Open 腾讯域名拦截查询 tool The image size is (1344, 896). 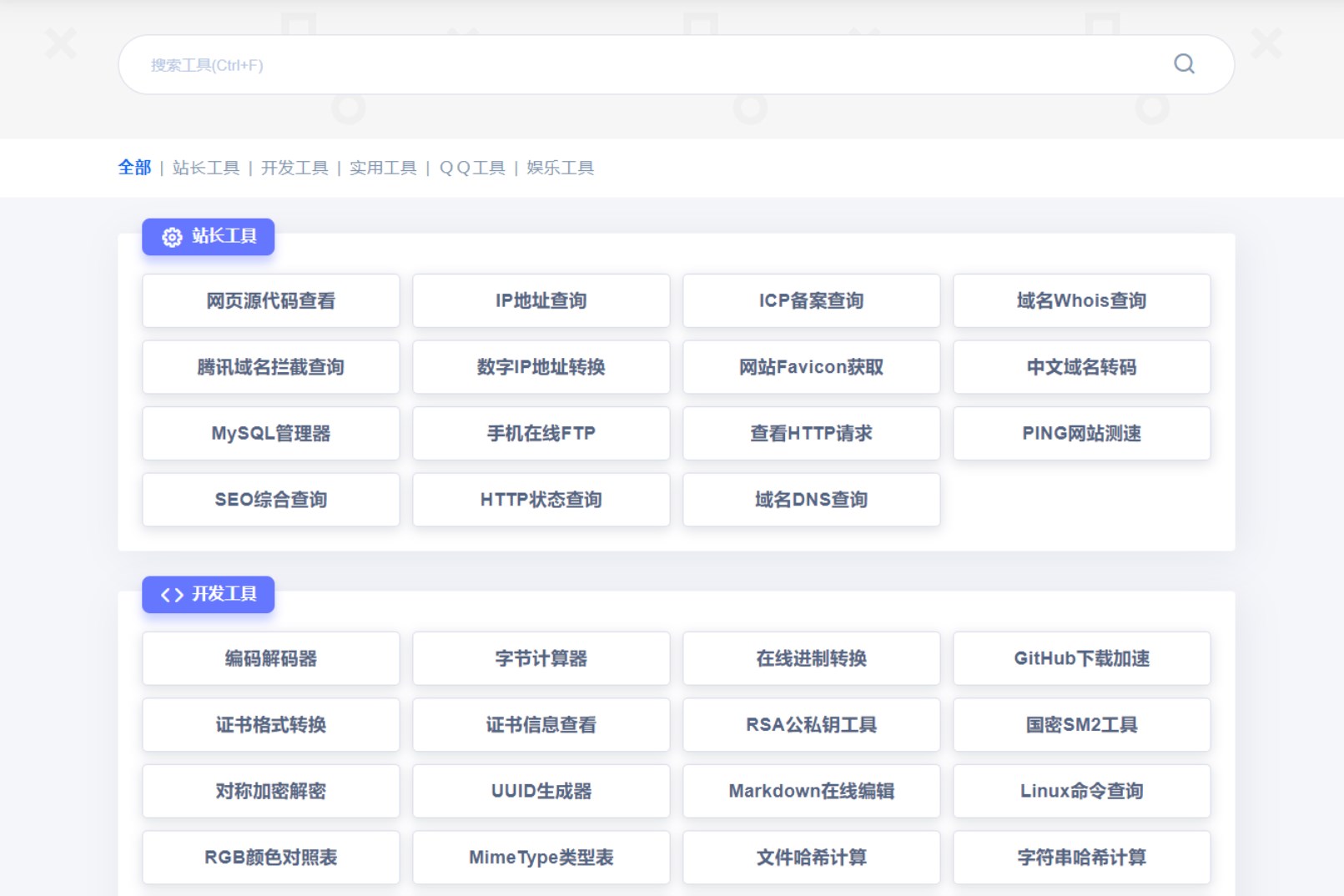pyautogui.click(x=271, y=367)
